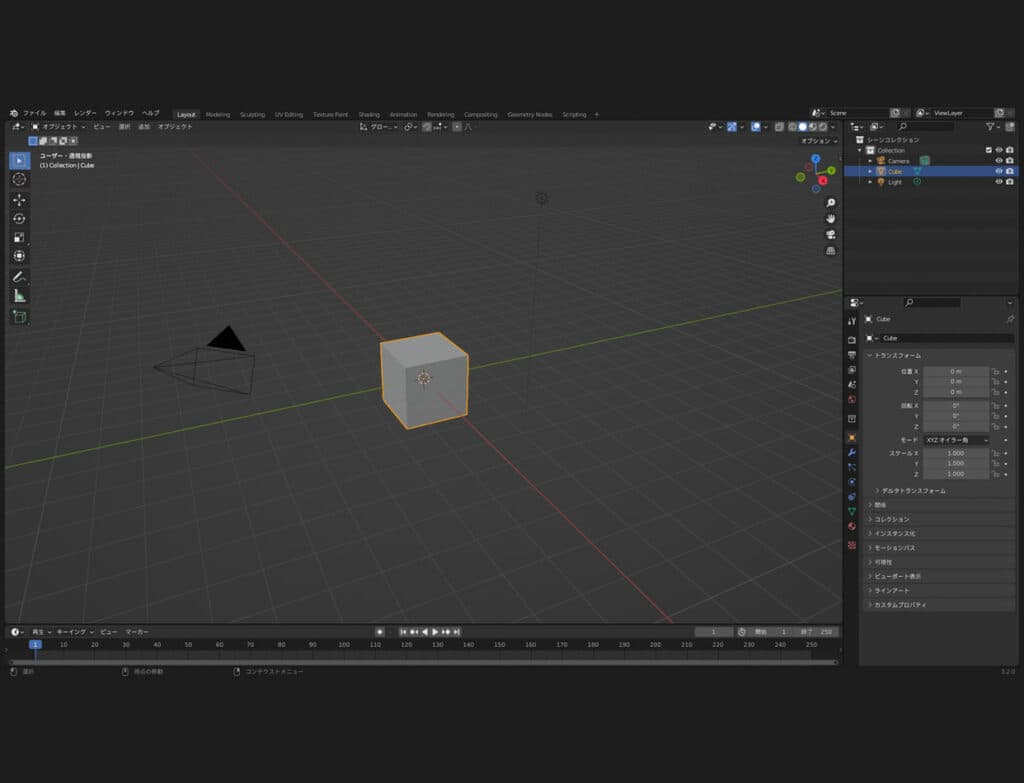Open the XYZ オイラー角 rotation mode dropdown
Screen dimensions: 1024x783
[x=956, y=440]
